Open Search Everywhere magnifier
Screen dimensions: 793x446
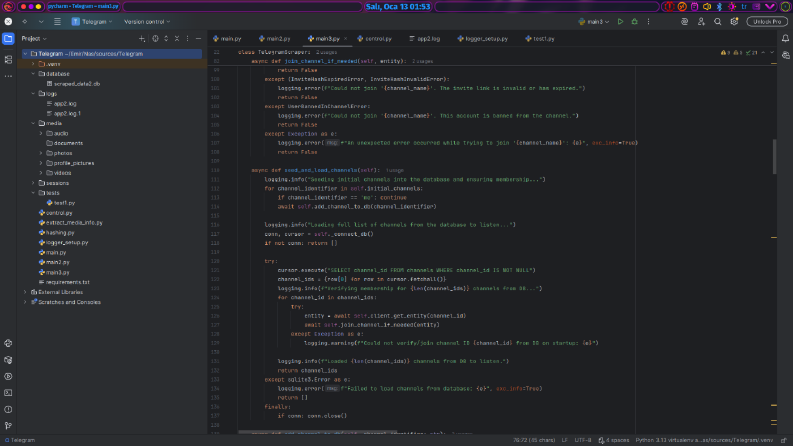pos(718,22)
